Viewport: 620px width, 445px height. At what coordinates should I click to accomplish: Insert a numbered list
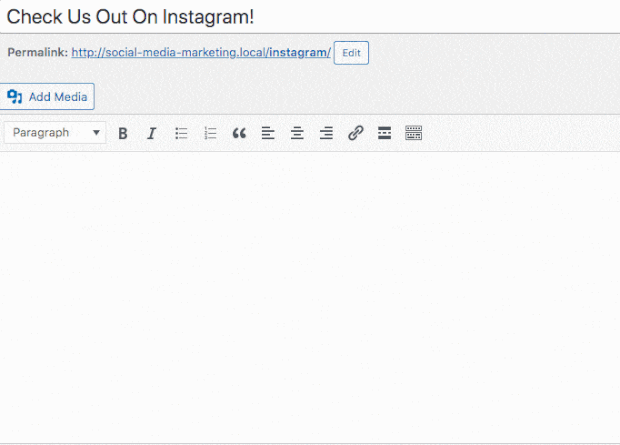210,133
